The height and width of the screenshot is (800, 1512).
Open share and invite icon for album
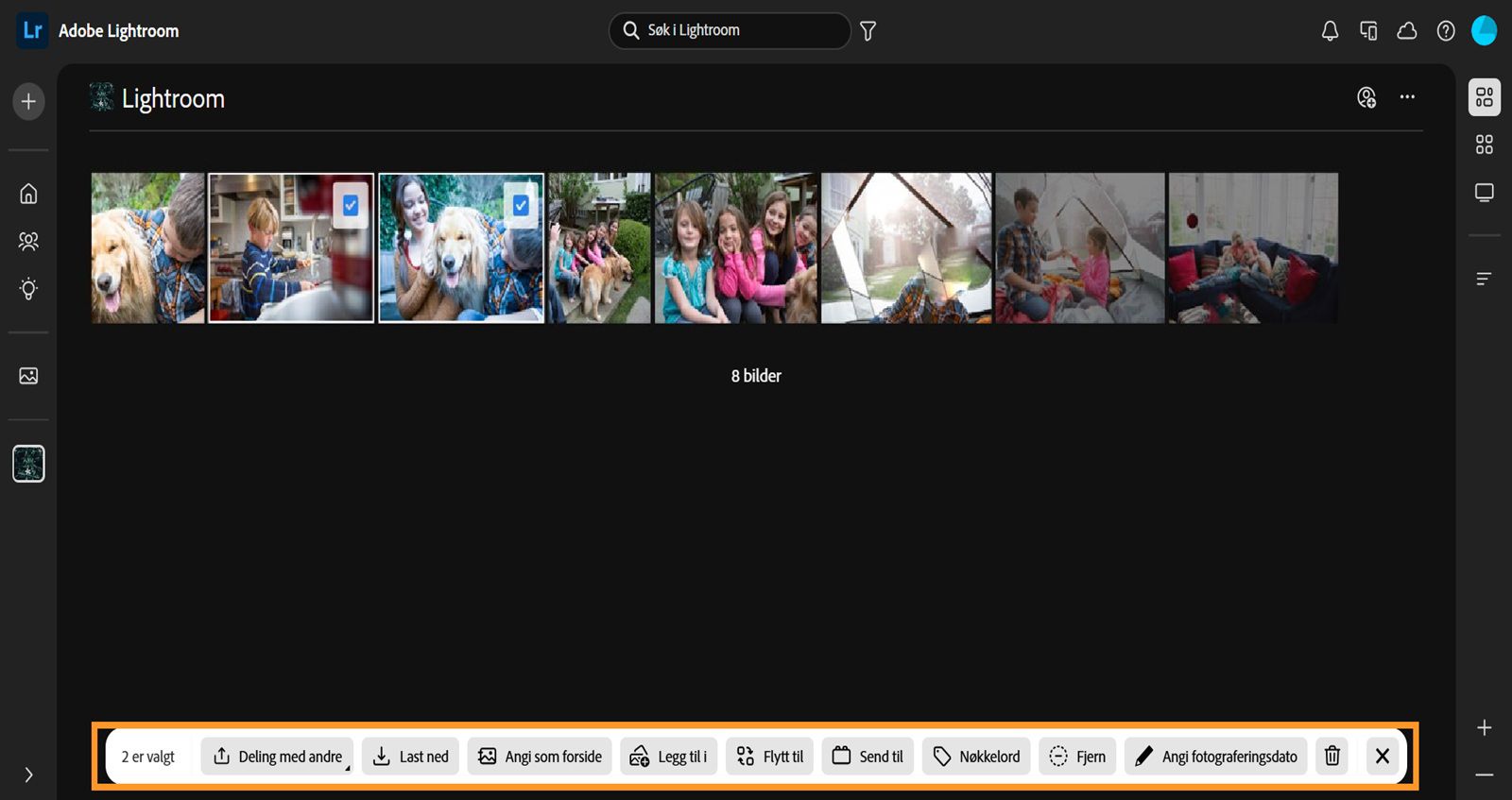(x=1366, y=97)
